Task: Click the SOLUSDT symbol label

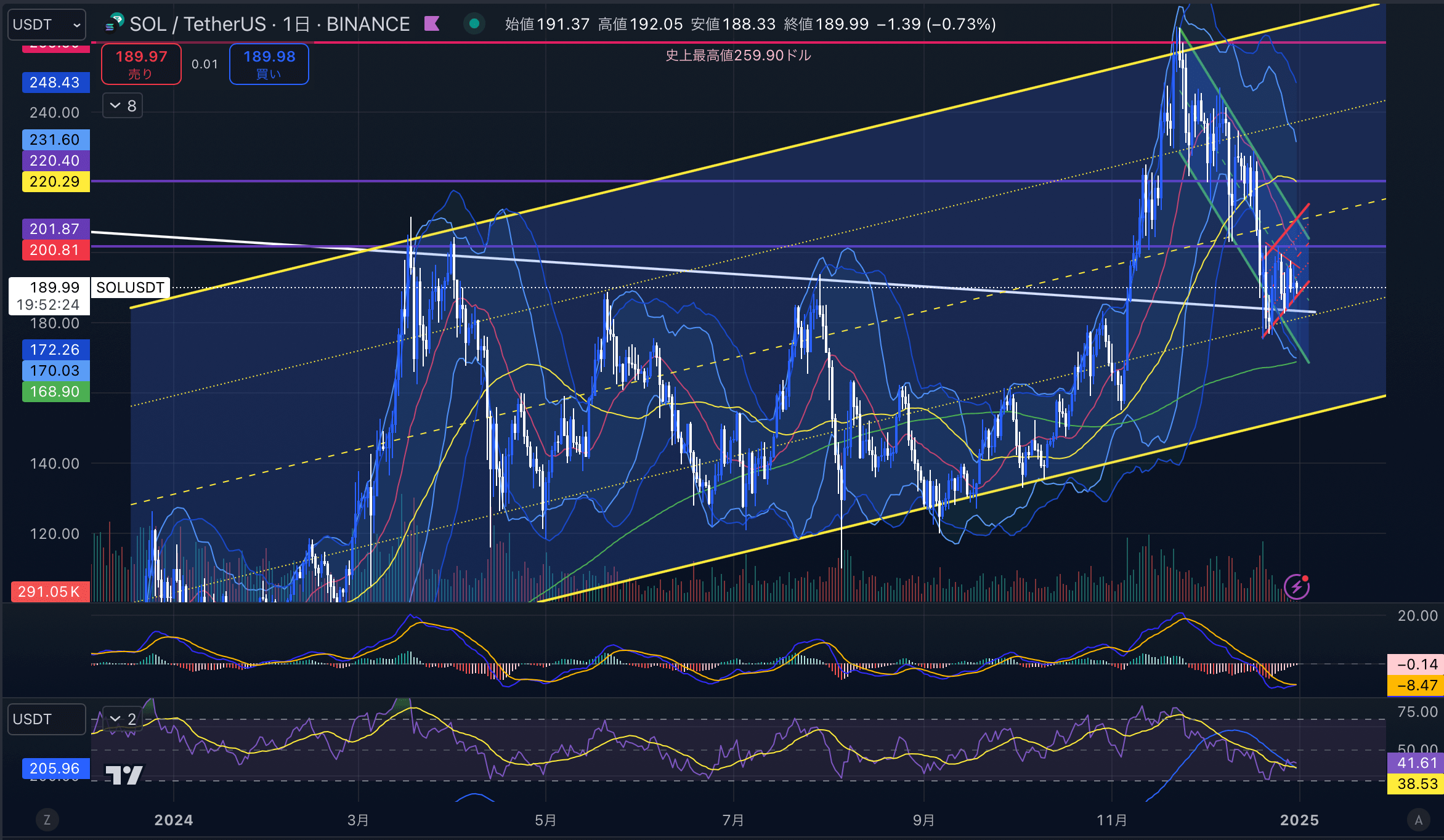Action: pos(131,288)
